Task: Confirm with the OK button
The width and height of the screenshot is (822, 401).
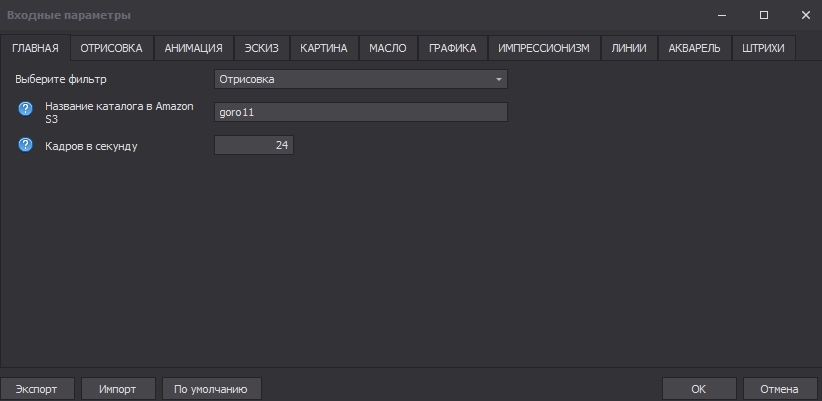Action: point(698,389)
